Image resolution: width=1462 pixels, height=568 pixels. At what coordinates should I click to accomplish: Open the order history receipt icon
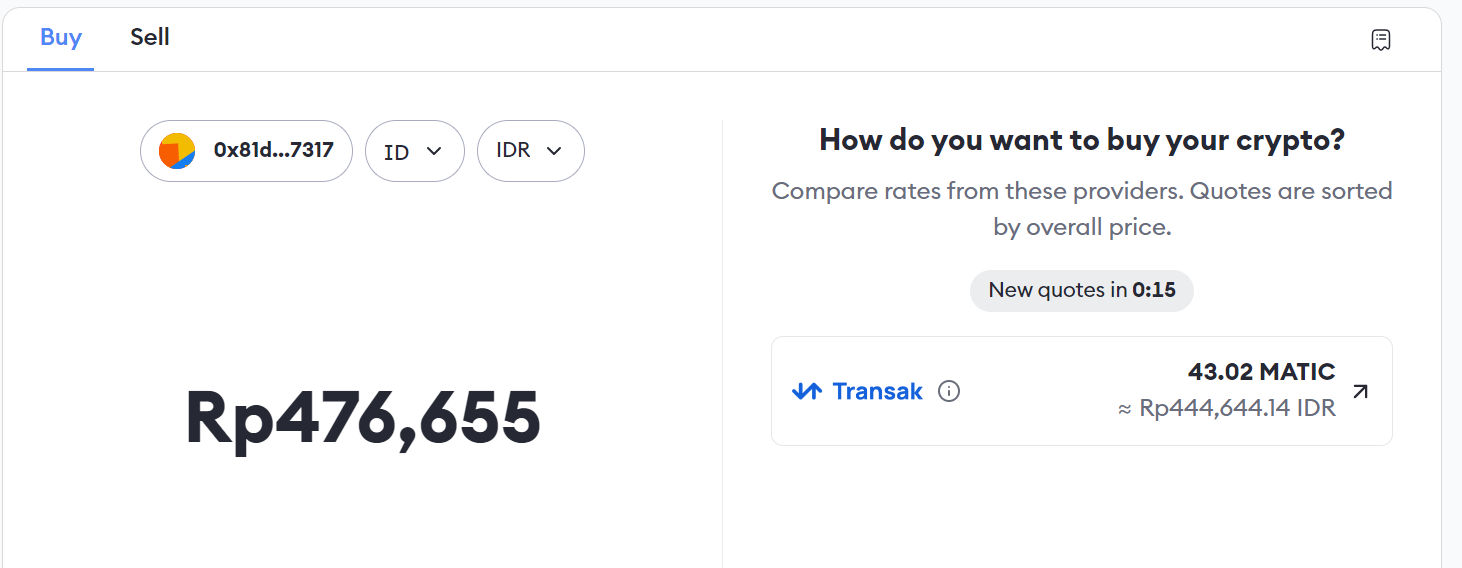click(x=1380, y=40)
